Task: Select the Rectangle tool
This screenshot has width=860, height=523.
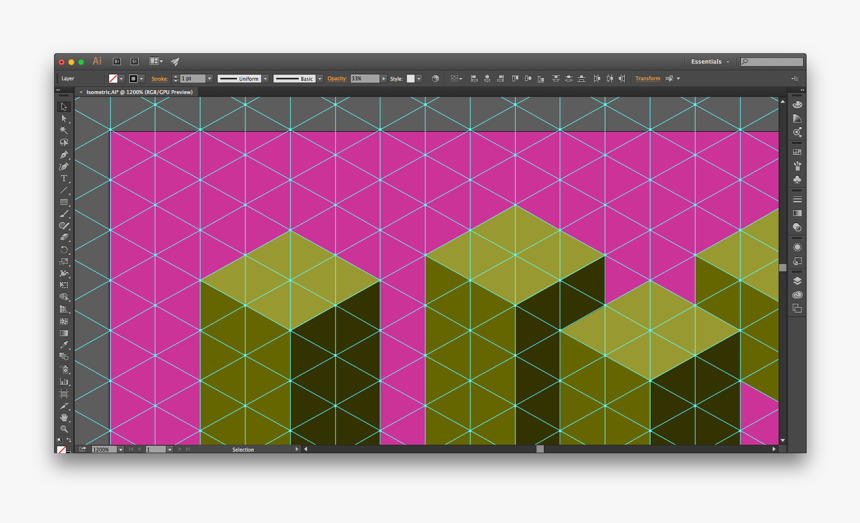Action: 64,202
